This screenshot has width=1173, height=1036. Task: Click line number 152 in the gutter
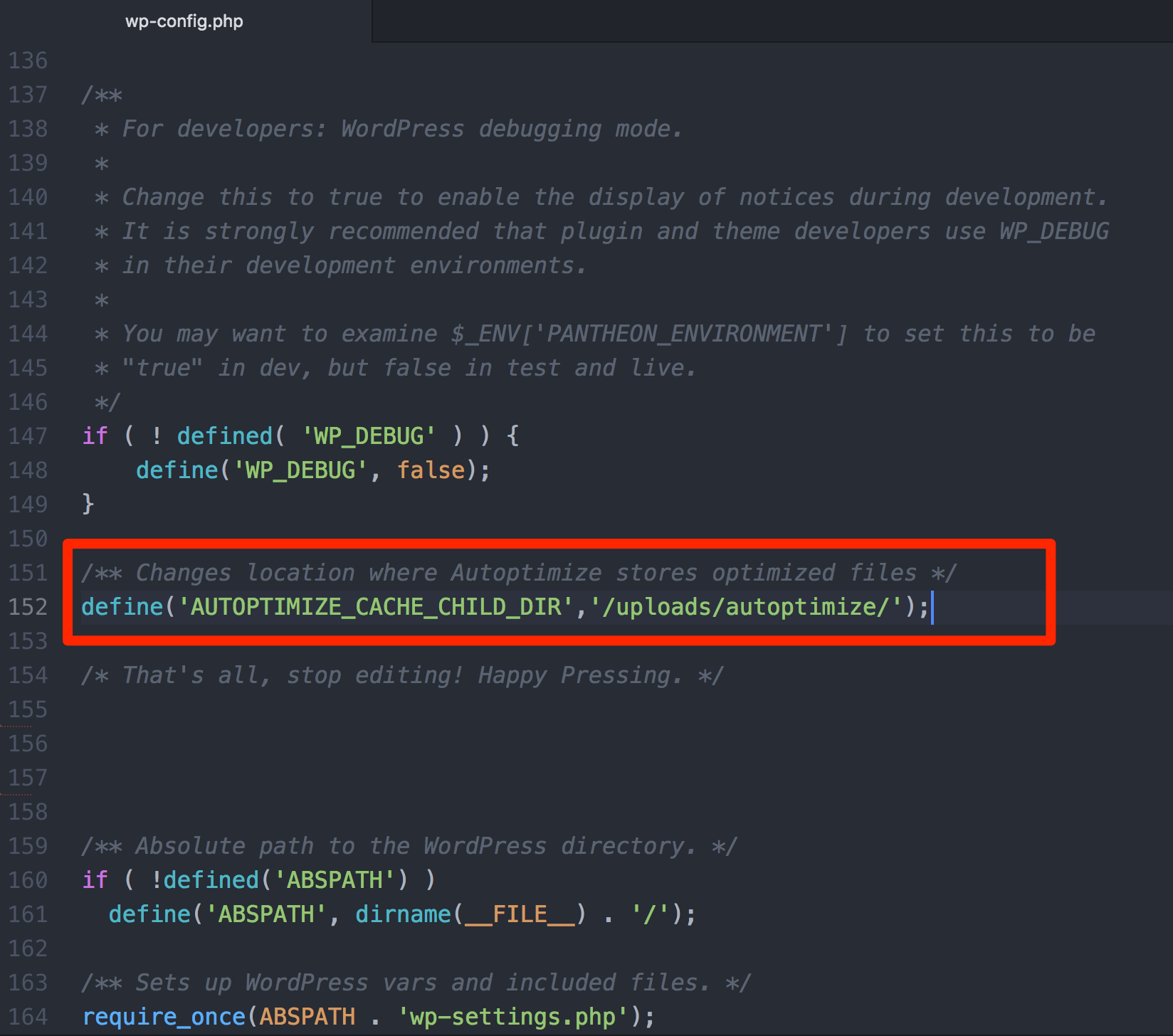point(28,606)
